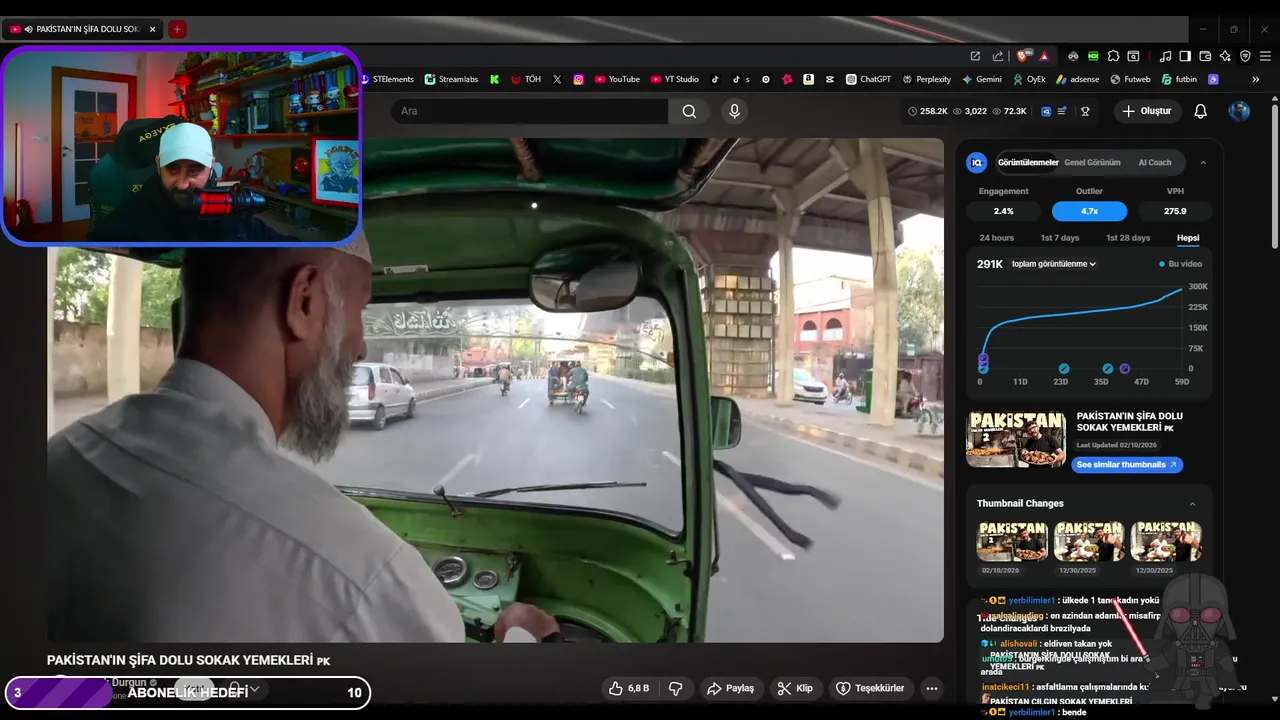Switch to AI Coach tab
The width and height of the screenshot is (1280, 720).
tap(1155, 162)
